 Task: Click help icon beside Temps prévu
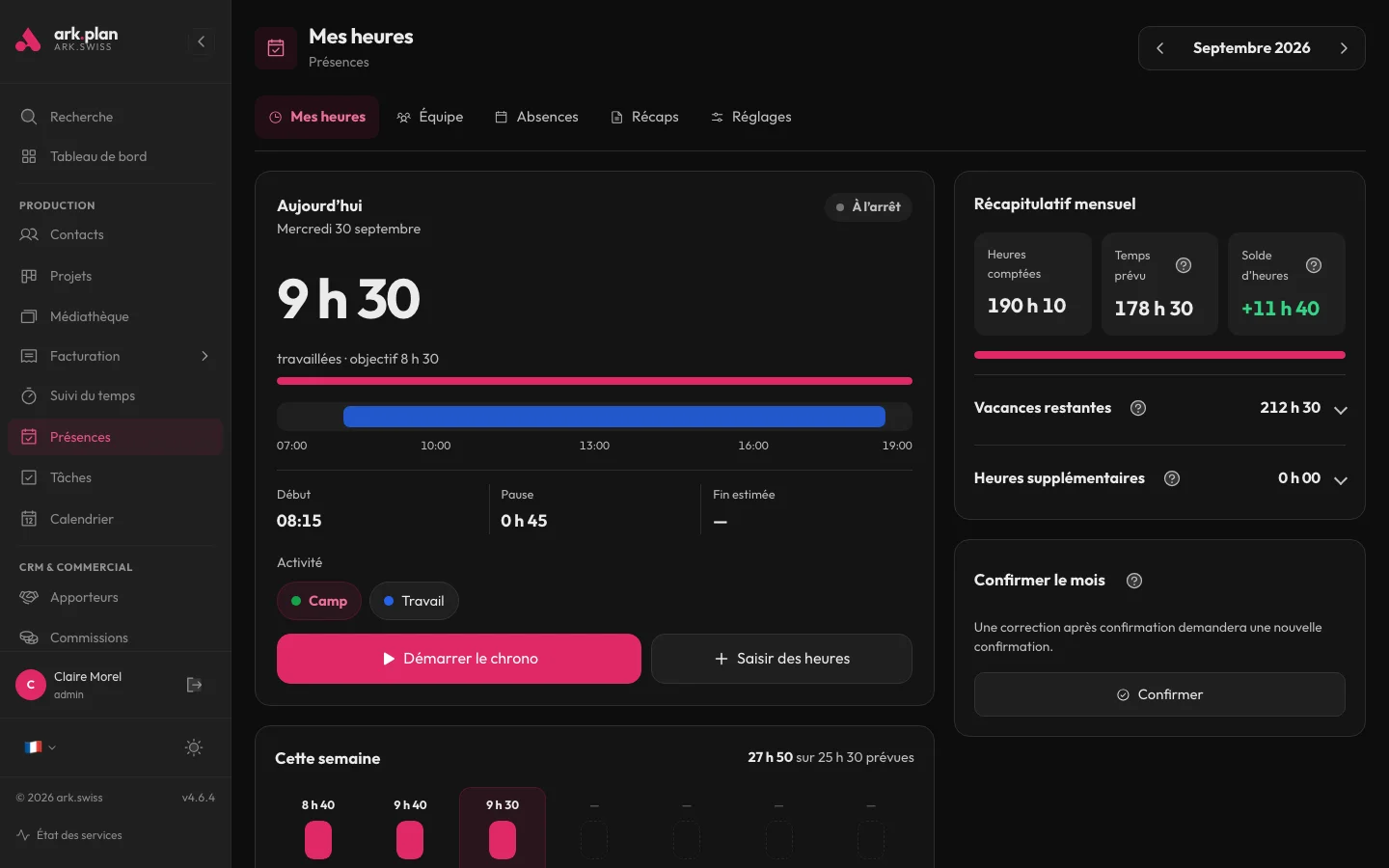click(1184, 265)
